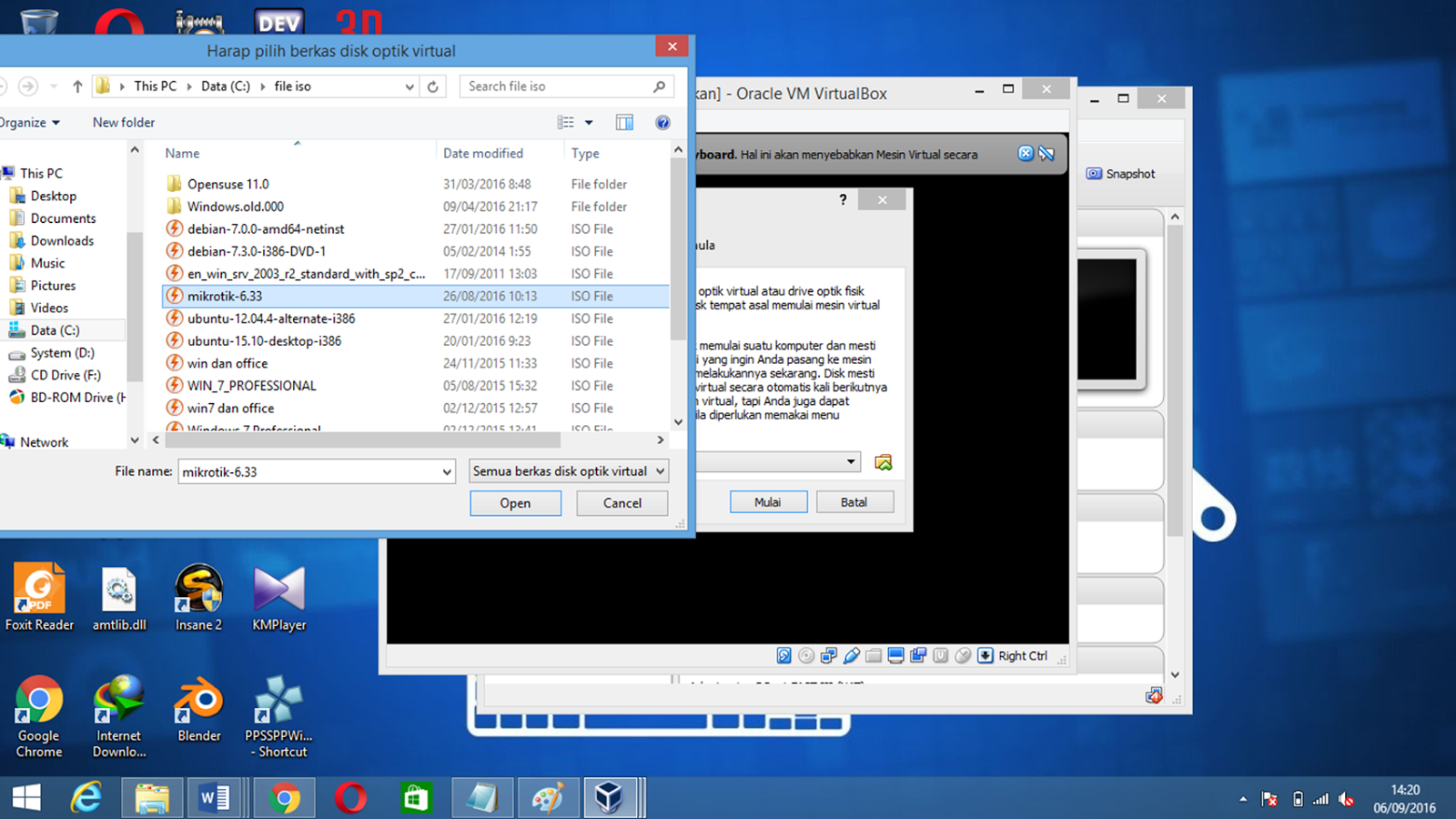The image size is (1456, 819).
Task: Click the folder browse icon in startup disk dialog
Action: pyautogui.click(x=883, y=462)
